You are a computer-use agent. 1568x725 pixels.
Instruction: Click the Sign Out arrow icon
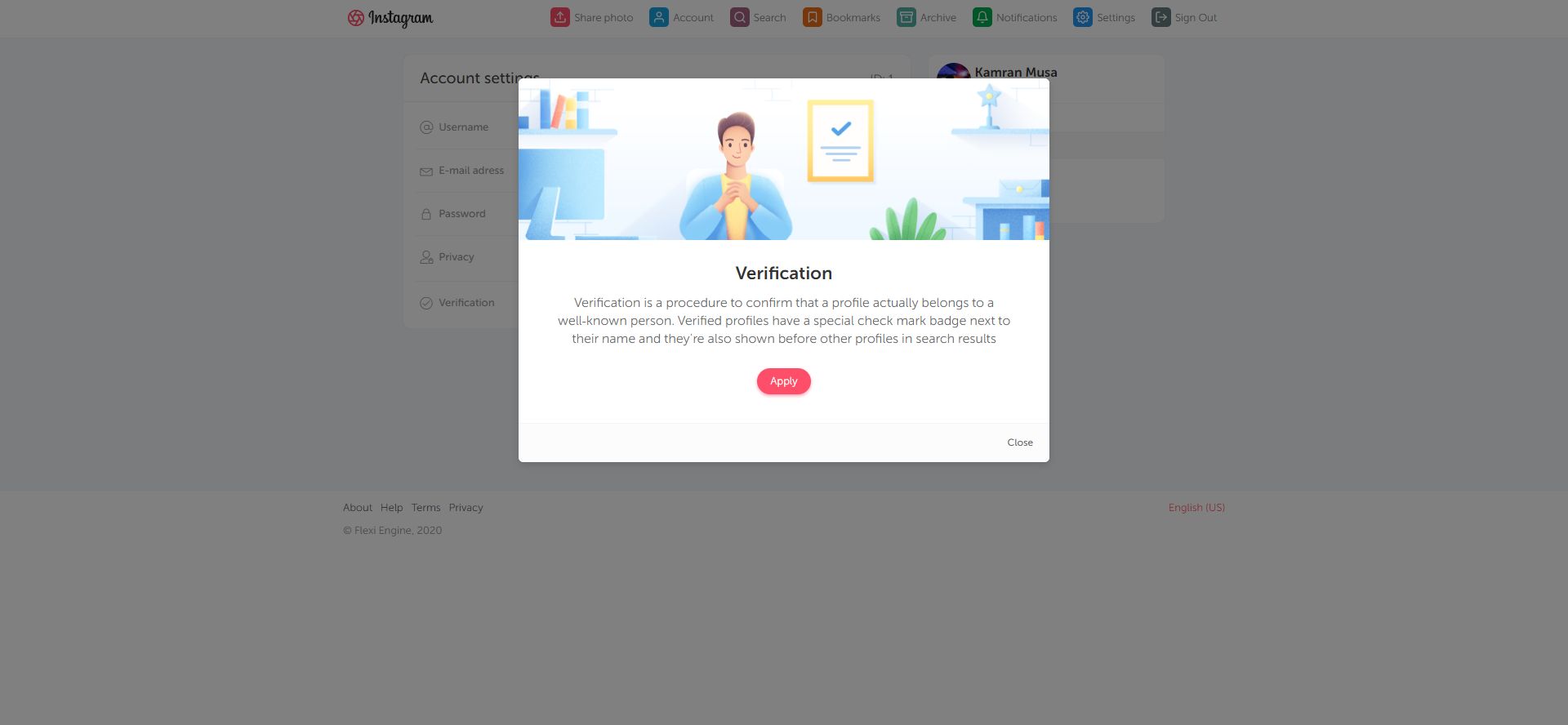(x=1161, y=17)
